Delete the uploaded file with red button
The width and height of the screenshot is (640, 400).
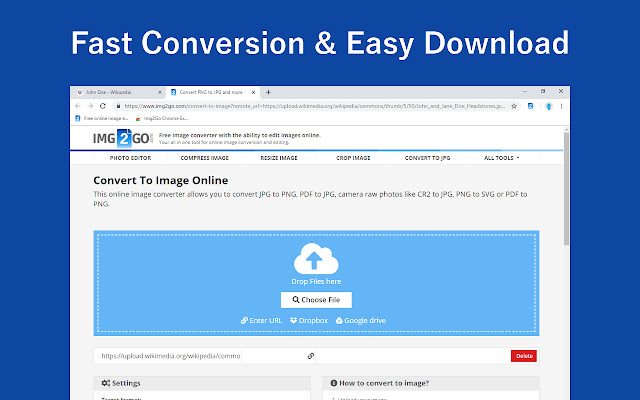(523, 355)
